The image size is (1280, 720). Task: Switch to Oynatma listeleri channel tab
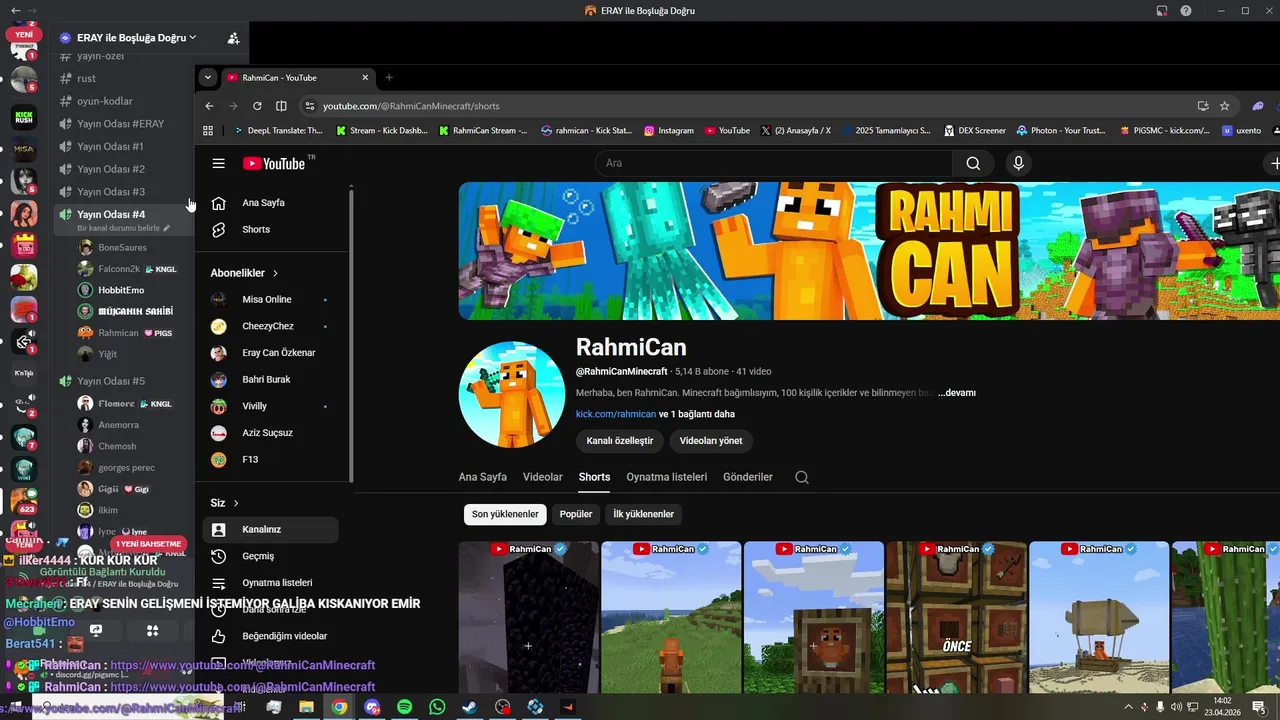point(667,477)
